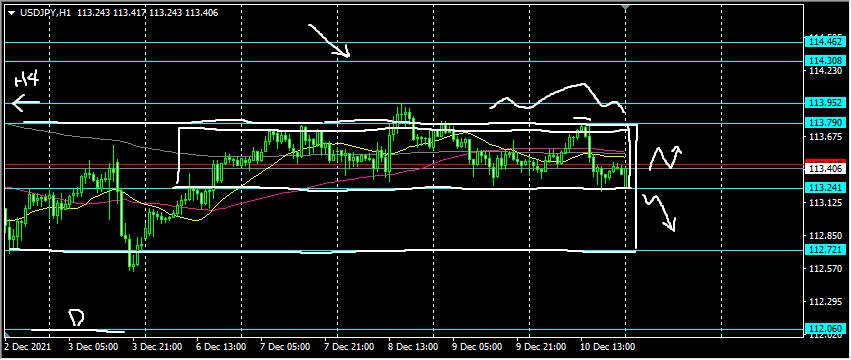Select the downward-right arrow drawn near top
The height and width of the screenshot is (360, 851).
coord(329,41)
